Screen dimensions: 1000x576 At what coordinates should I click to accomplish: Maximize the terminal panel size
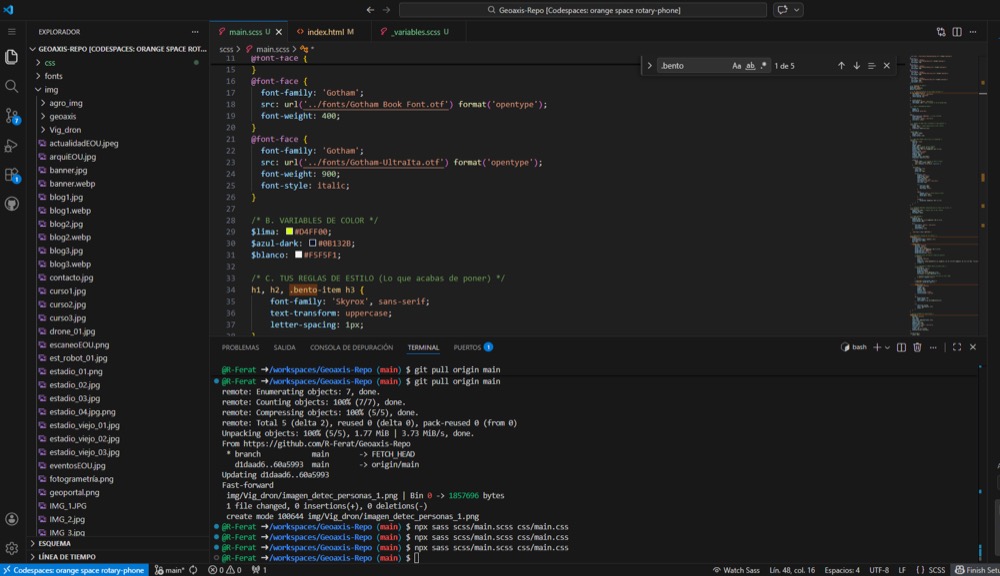pos(957,347)
